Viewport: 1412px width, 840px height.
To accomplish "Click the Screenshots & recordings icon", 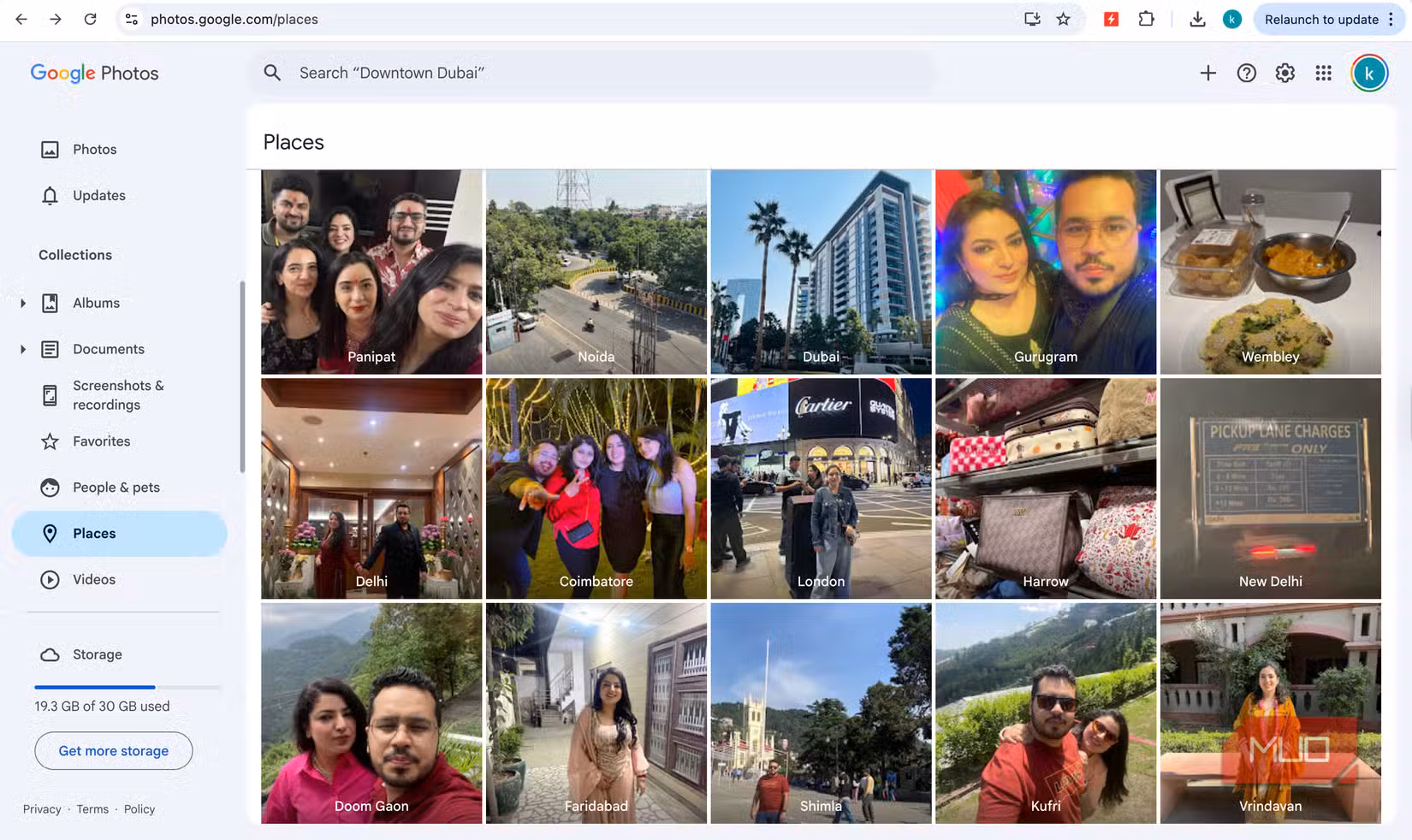I will pos(50,394).
